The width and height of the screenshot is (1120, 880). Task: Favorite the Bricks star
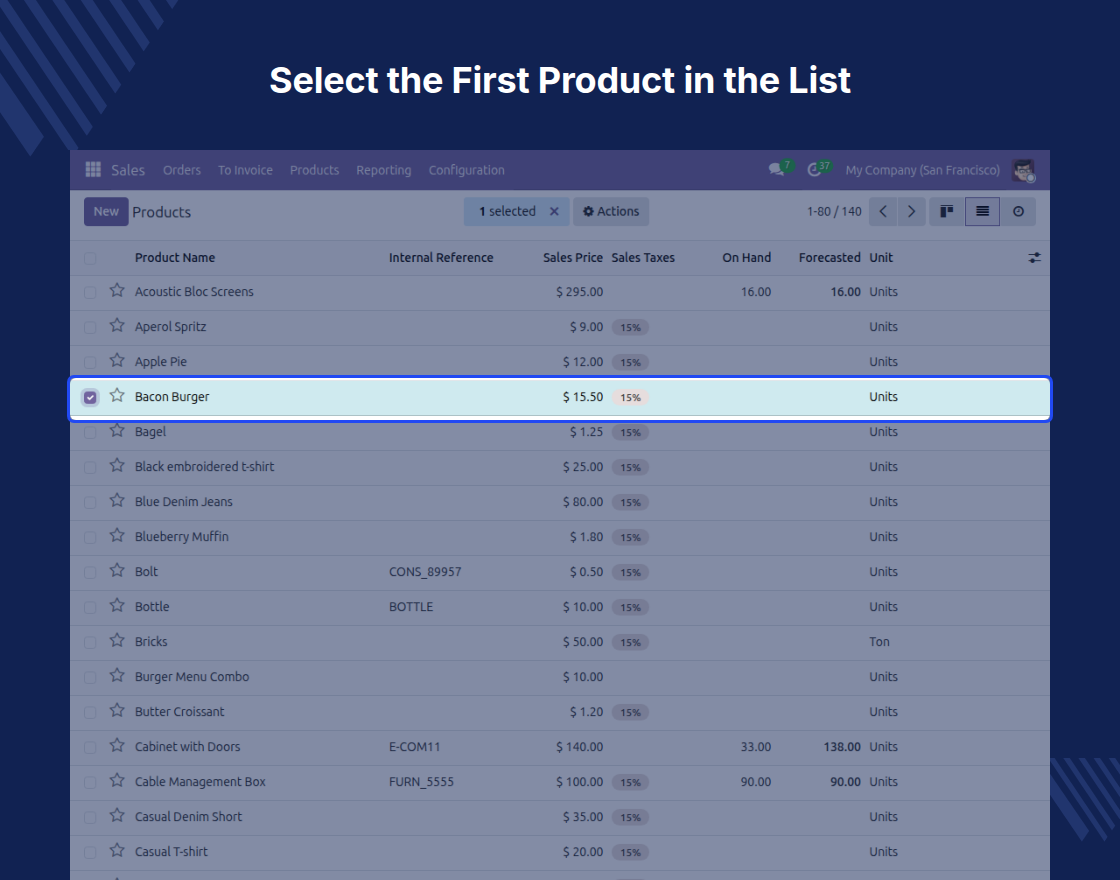click(117, 640)
